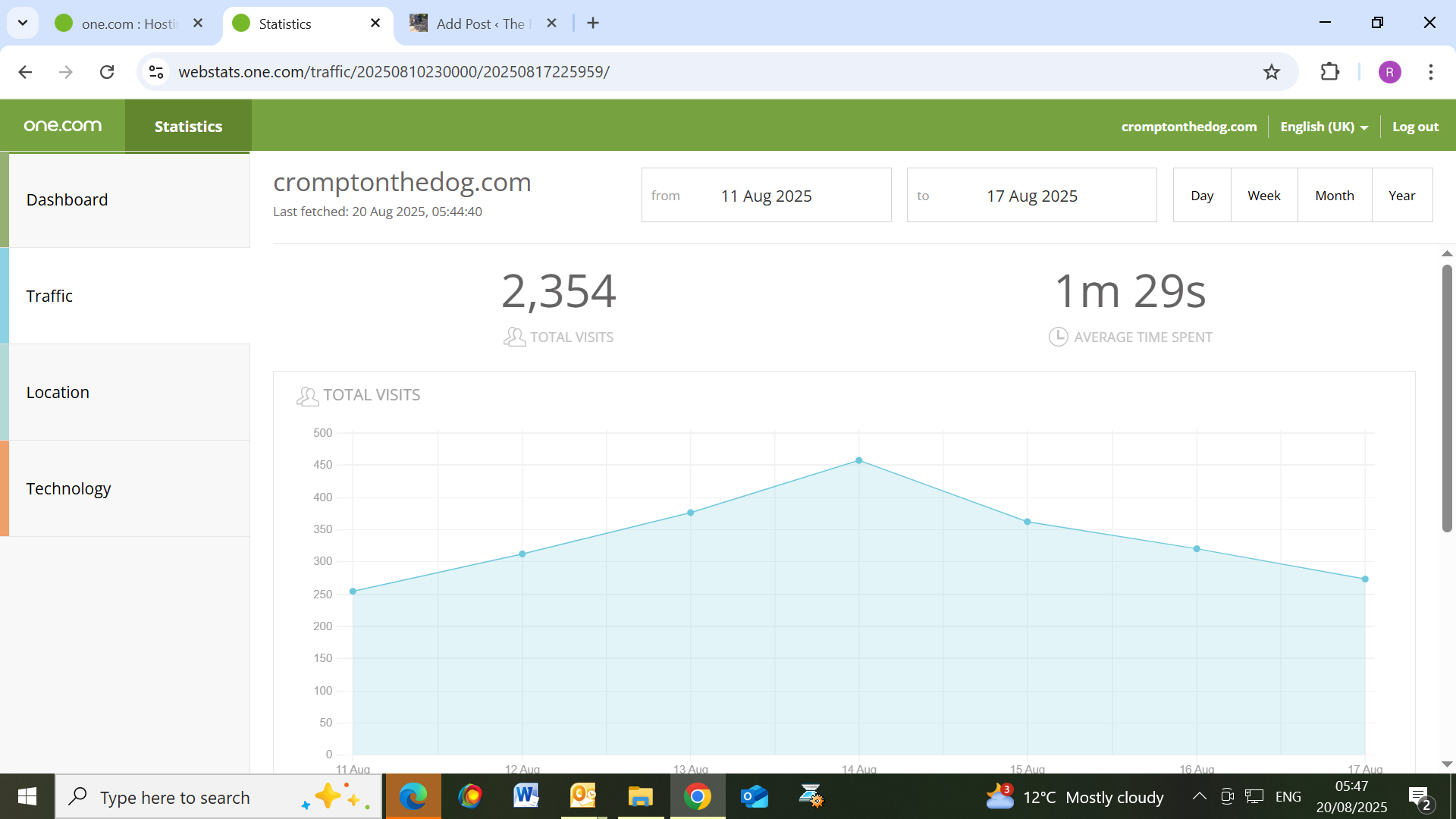Image resolution: width=1456 pixels, height=819 pixels.
Task: Open the tab search dropdown arrow
Action: tap(23, 23)
